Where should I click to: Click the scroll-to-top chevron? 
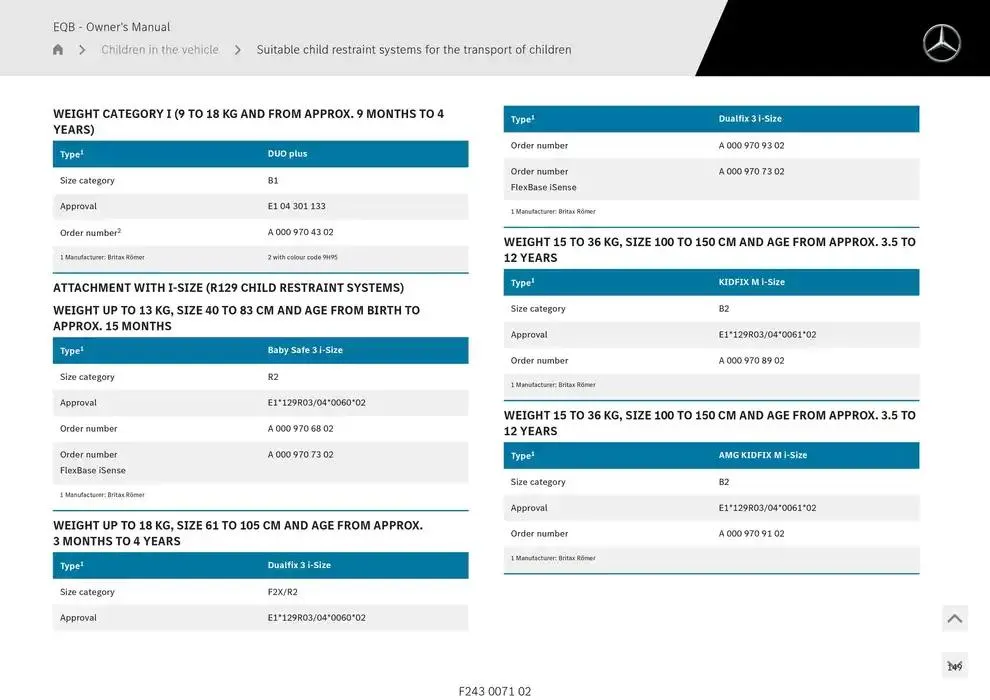[954, 618]
